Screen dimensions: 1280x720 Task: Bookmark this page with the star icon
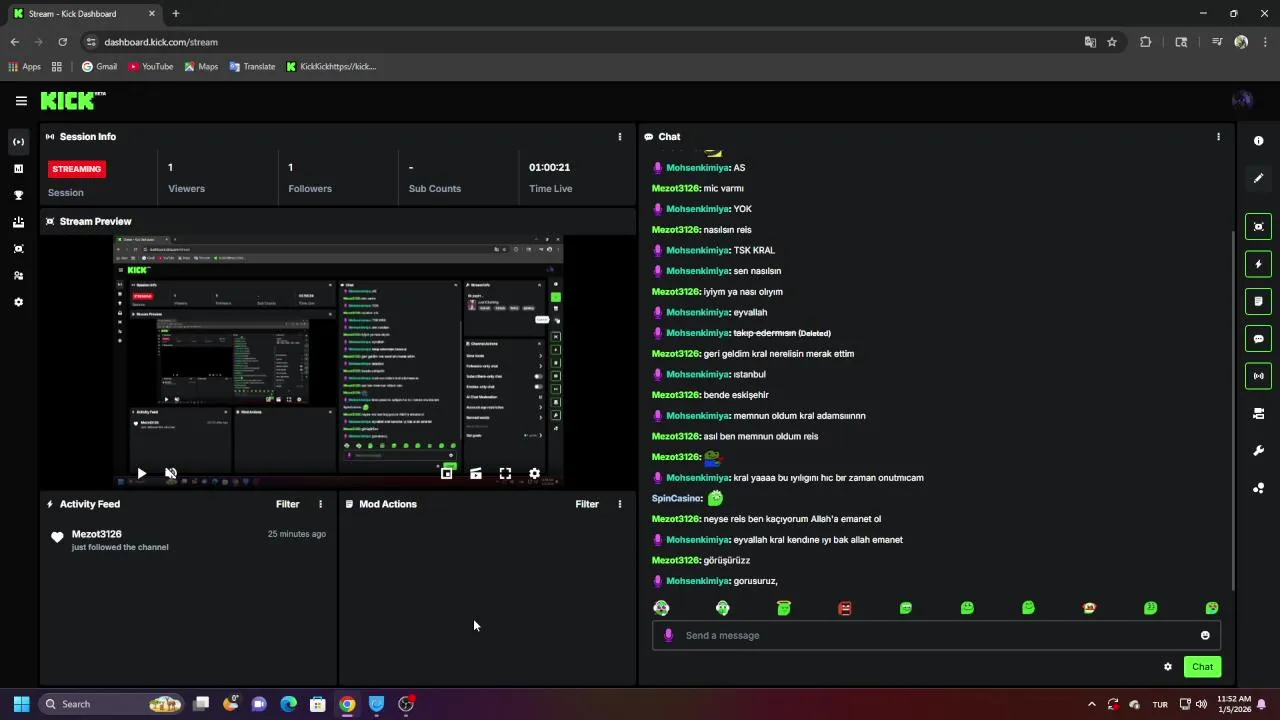[x=1112, y=42]
